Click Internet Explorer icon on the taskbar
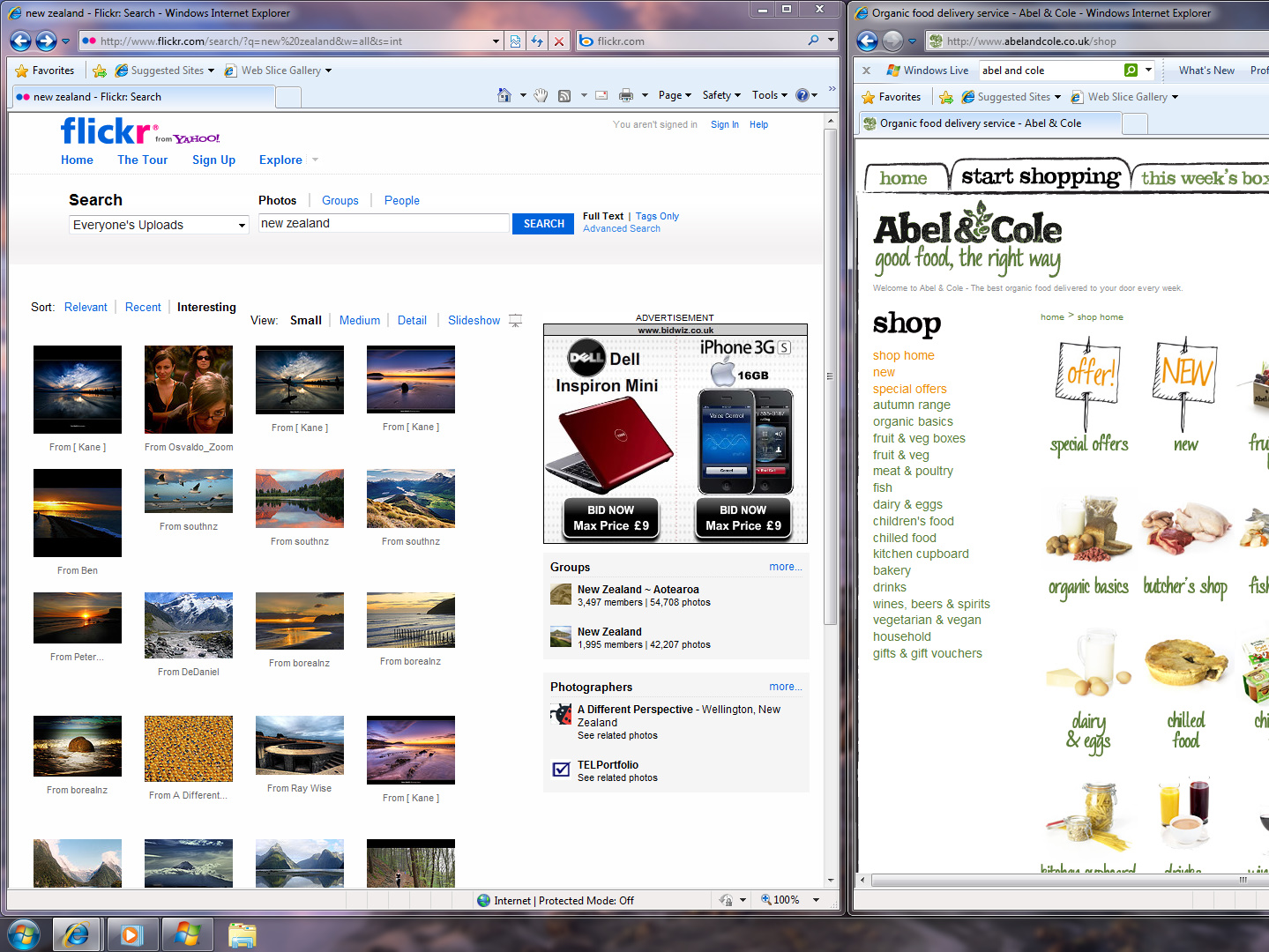This screenshot has height=952, width=1269. tap(77, 933)
